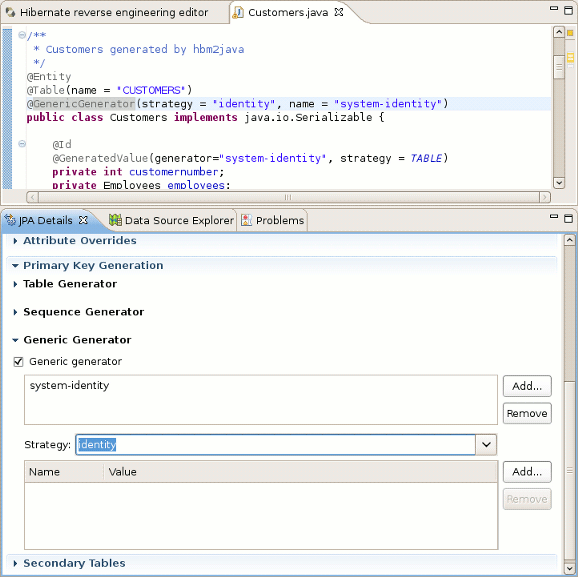Click the editor vertical scrollbar down arrow
Screen dimensions: 578x577
coord(559,183)
